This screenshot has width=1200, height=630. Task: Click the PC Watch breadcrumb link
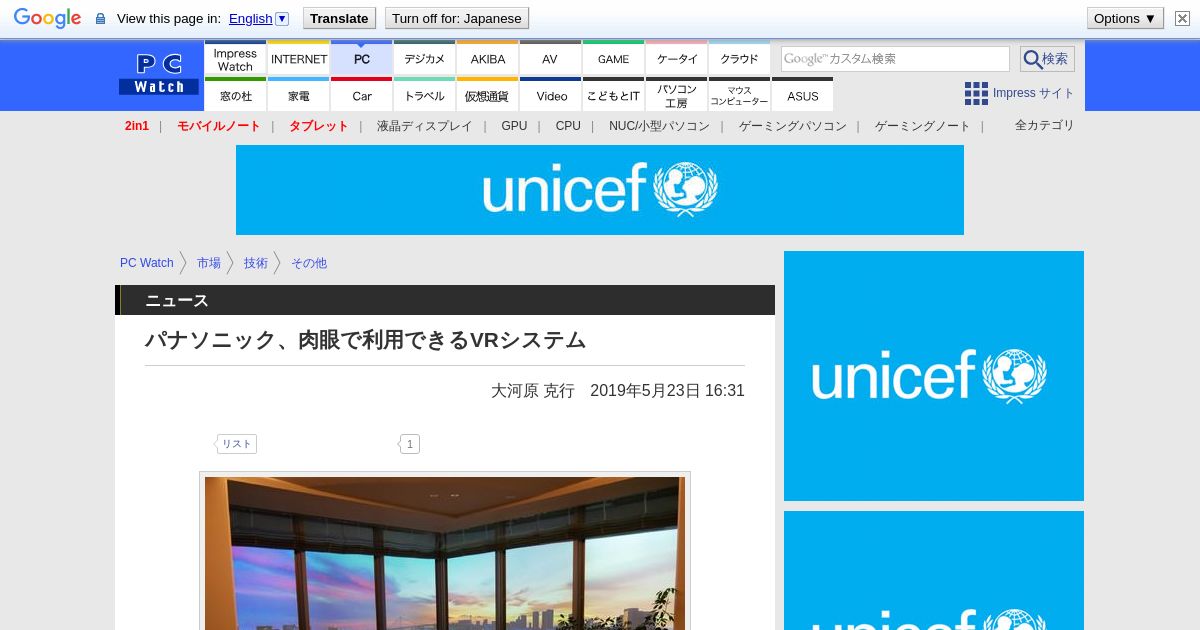pyautogui.click(x=147, y=263)
